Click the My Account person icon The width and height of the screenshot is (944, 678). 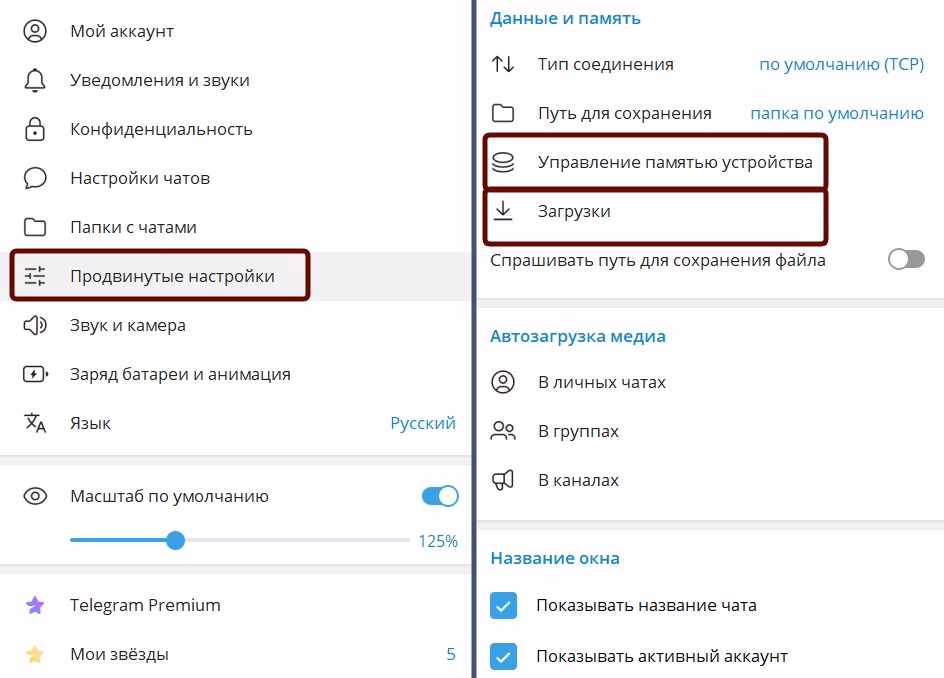[35, 31]
